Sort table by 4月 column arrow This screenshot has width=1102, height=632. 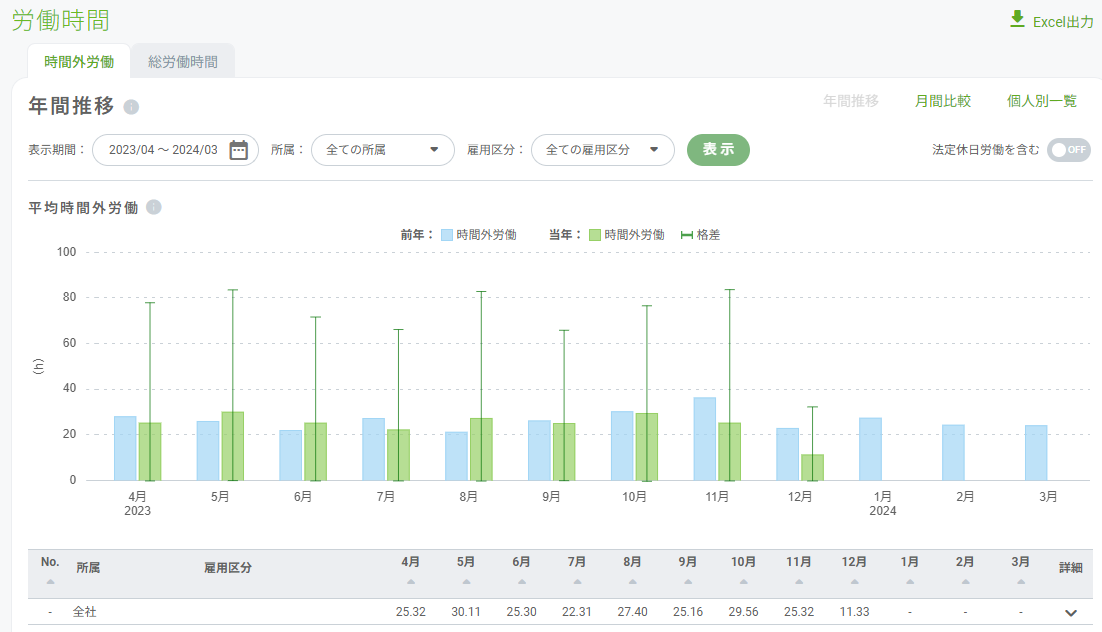click(410, 581)
